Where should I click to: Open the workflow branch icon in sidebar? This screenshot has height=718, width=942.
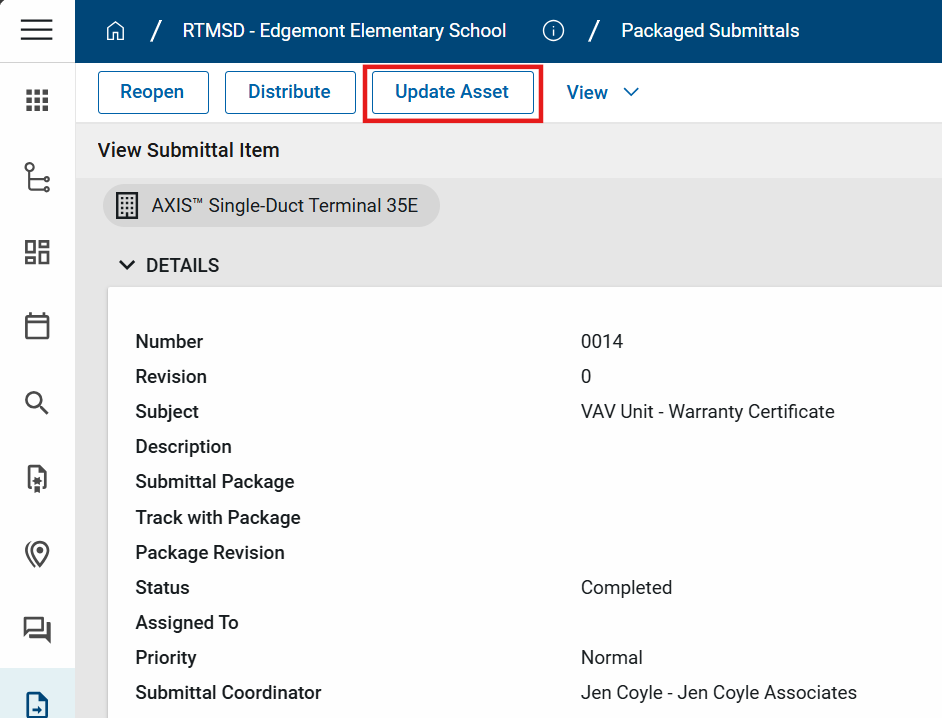pyautogui.click(x=37, y=177)
